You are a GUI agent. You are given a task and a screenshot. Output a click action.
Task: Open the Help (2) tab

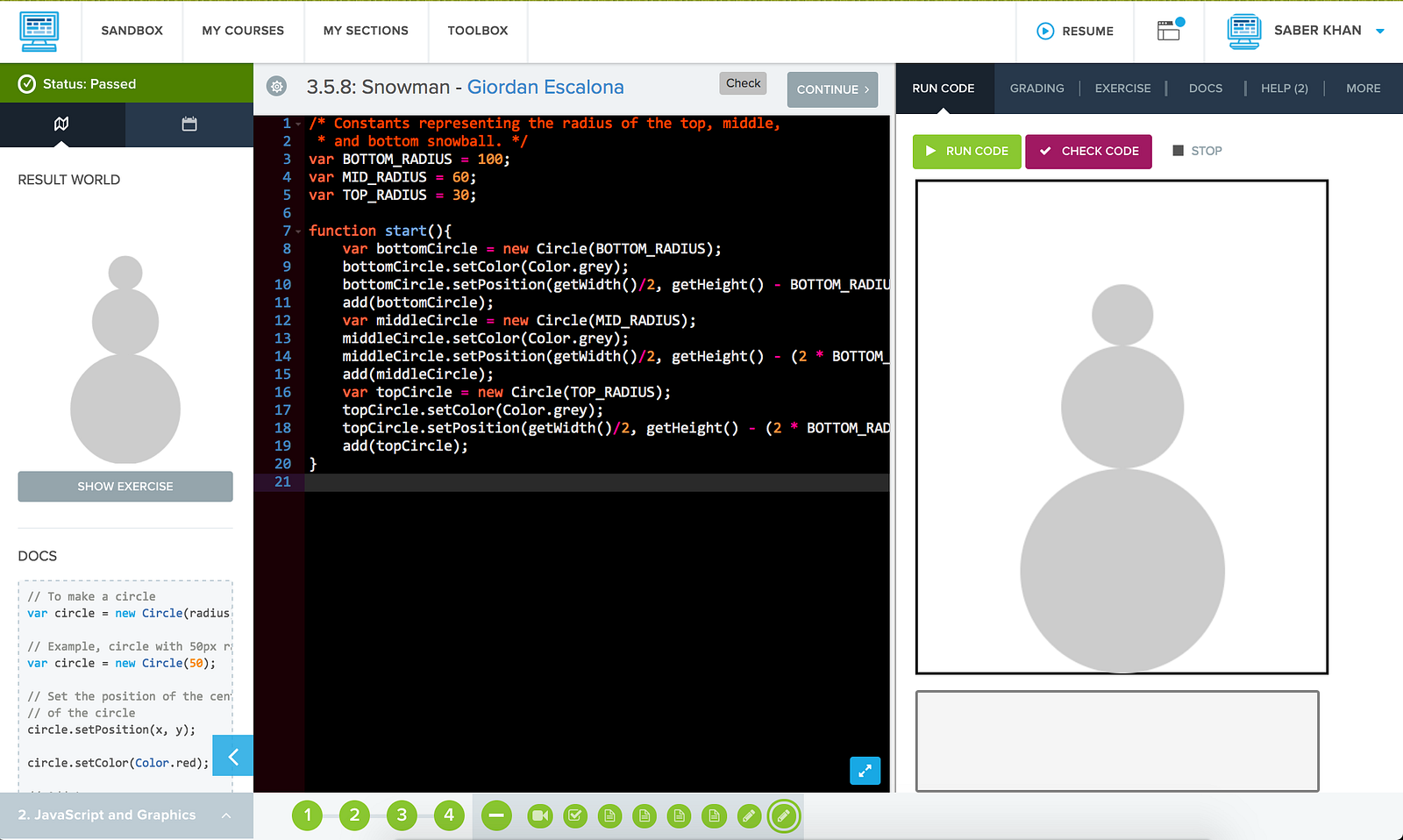[x=1285, y=89]
